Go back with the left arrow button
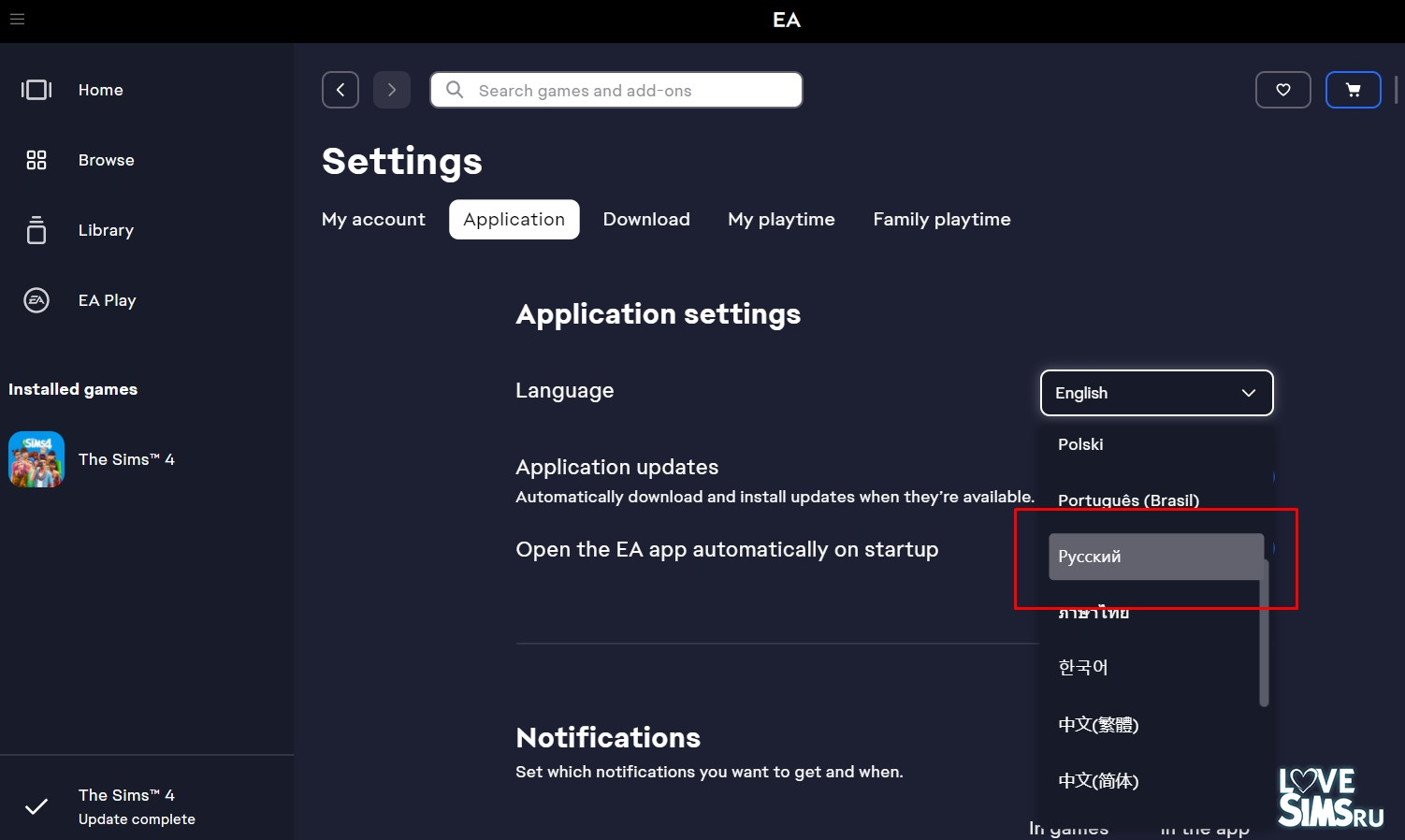The image size is (1405, 840). [x=340, y=90]
